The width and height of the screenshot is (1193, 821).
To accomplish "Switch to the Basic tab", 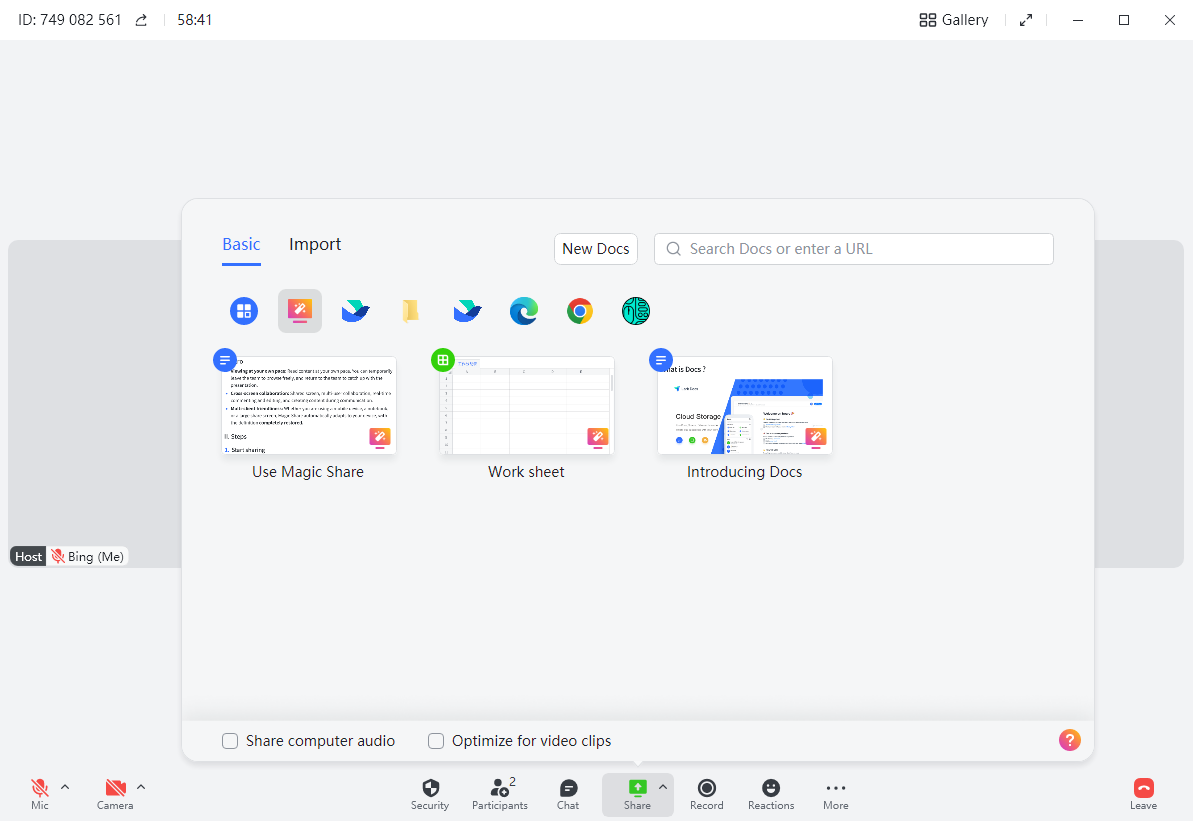I will tap(241, 245).
